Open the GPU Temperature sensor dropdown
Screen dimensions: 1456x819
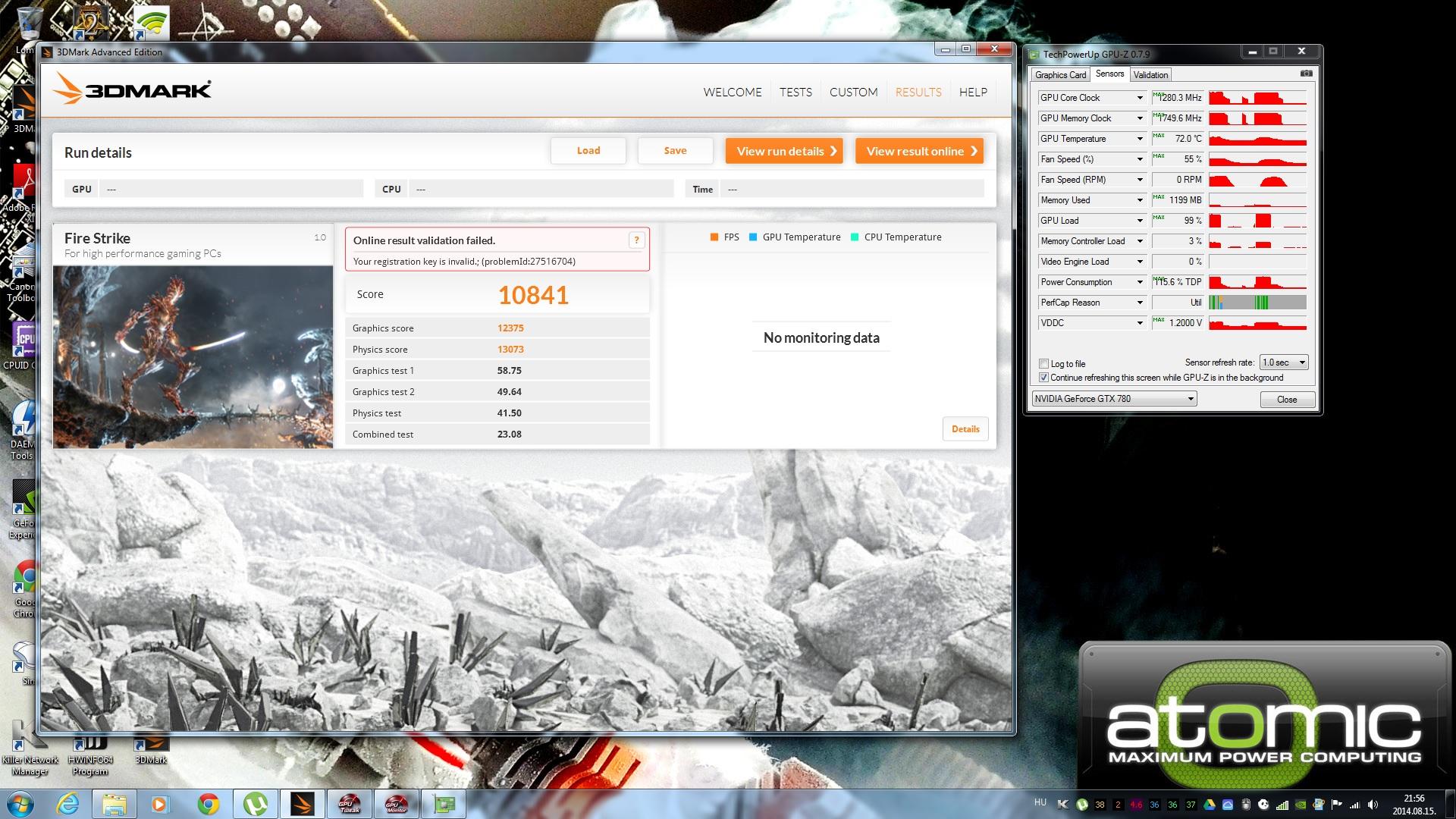coord(1139,139)
